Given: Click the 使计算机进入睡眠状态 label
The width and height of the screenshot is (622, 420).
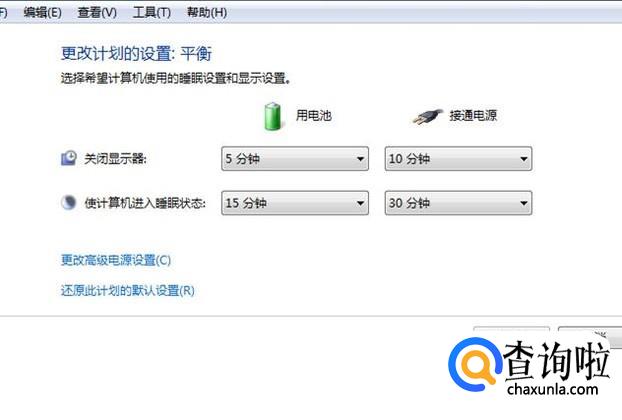Looking at the screenshot, I should (145, 203).
